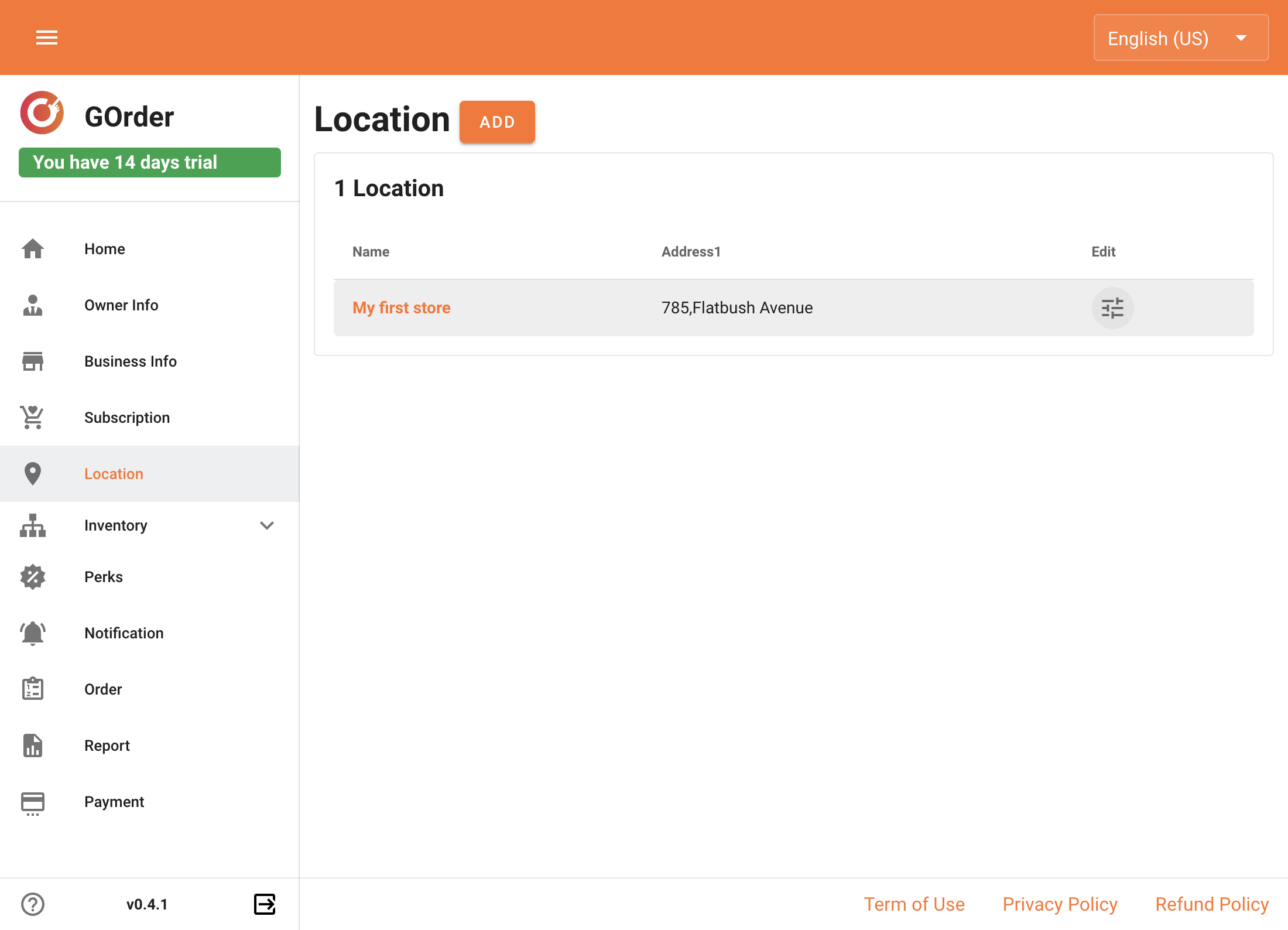The height and width of the screenshot is (930, 1288).
Task: Edit My first store settings icon
Action: coord(1112,308)
